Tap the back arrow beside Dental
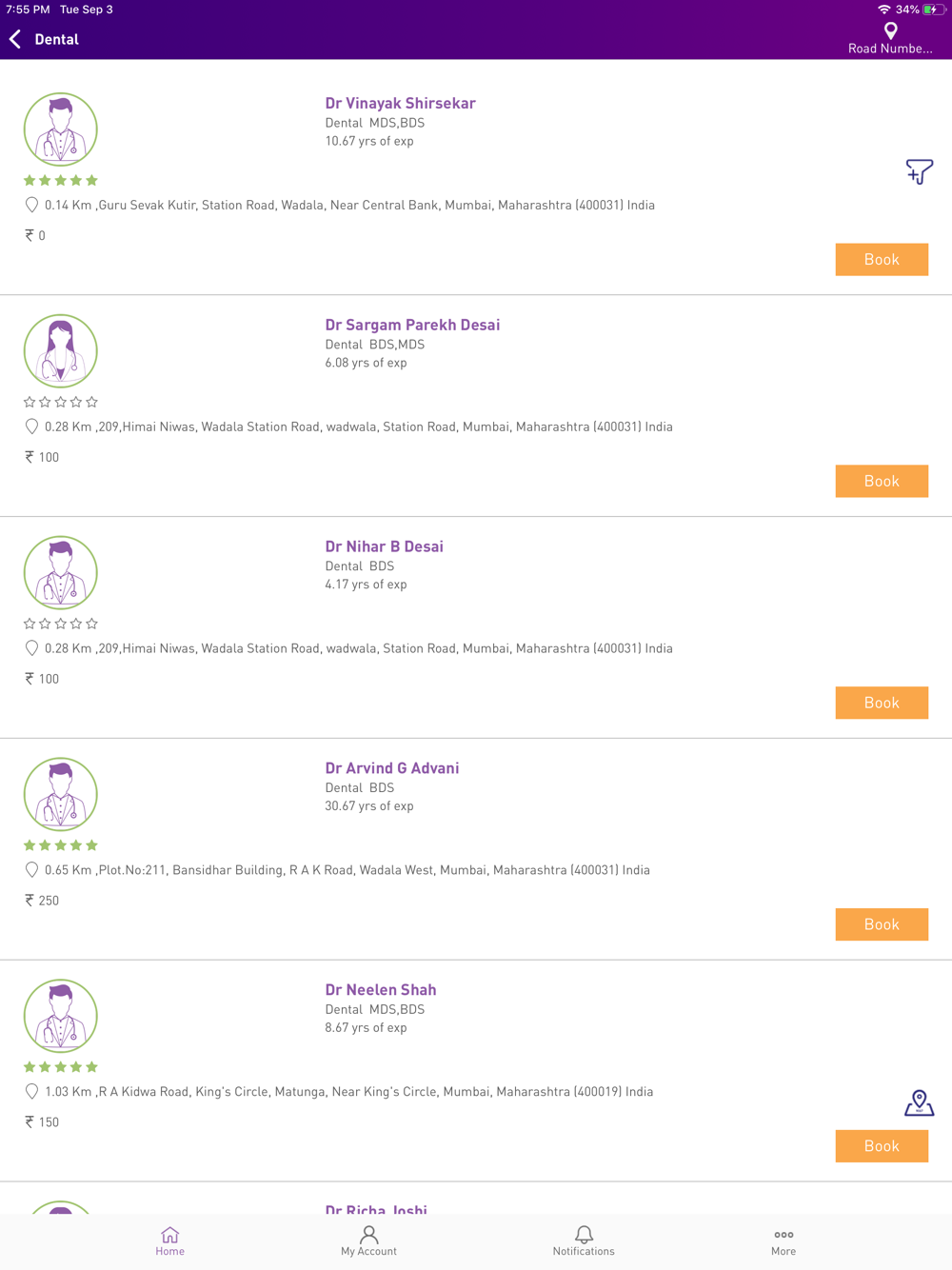The height and width of the screenshot is (1270, 952). coord(15,39)
